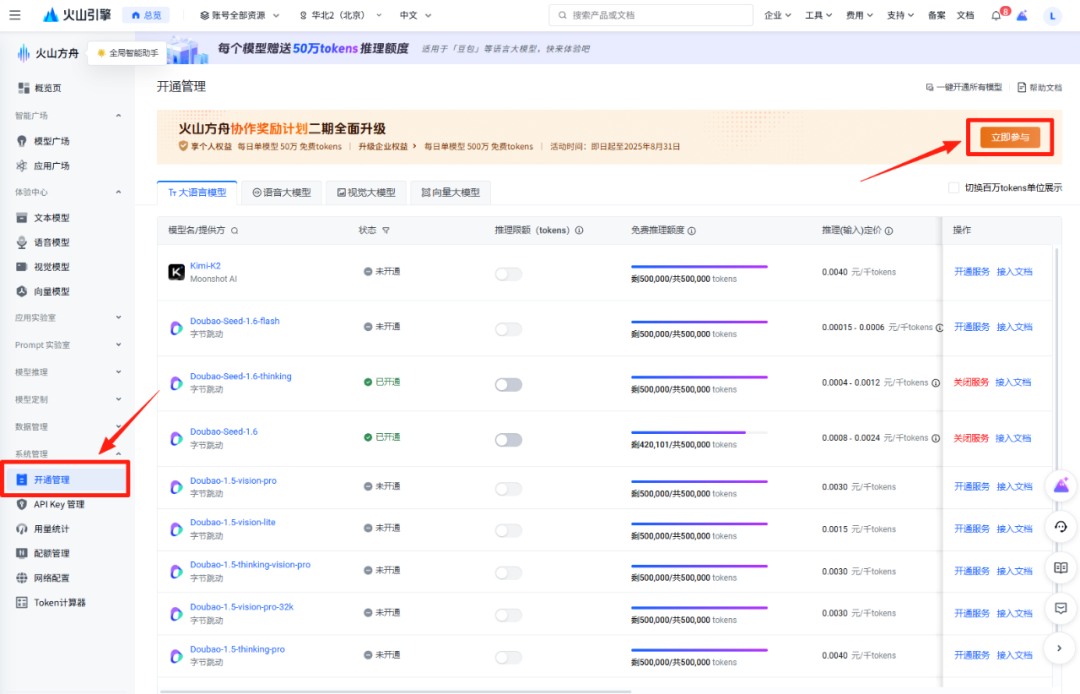The image size is (1080, 694).
Task: Open the 中文 language dropdown
Action: (x=415, y=15)
